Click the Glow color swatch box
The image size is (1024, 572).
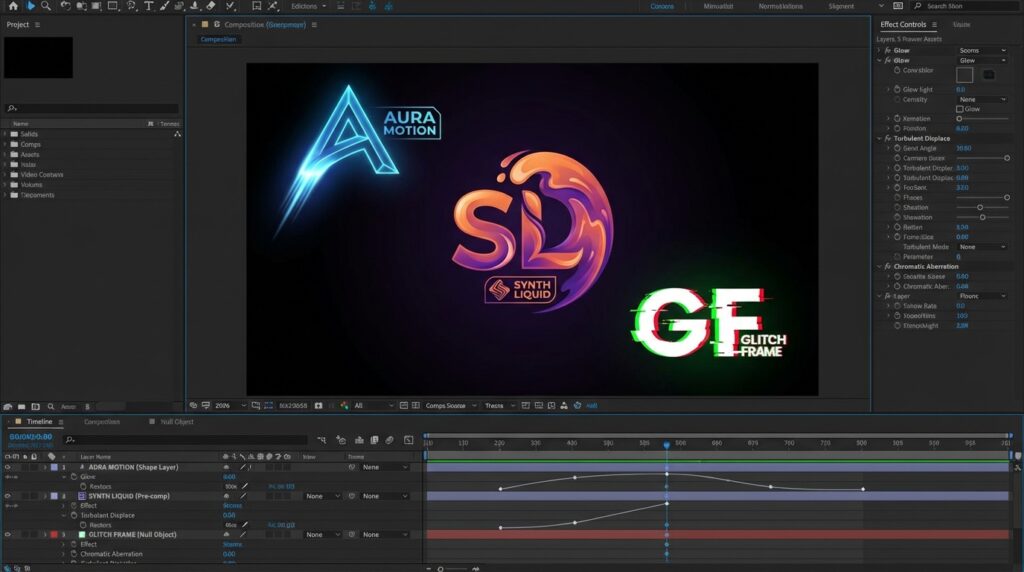[964, 75]
